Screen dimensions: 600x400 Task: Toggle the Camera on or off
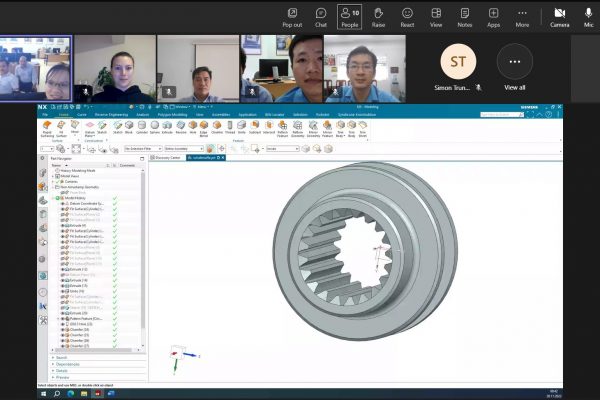pos(560,16)
